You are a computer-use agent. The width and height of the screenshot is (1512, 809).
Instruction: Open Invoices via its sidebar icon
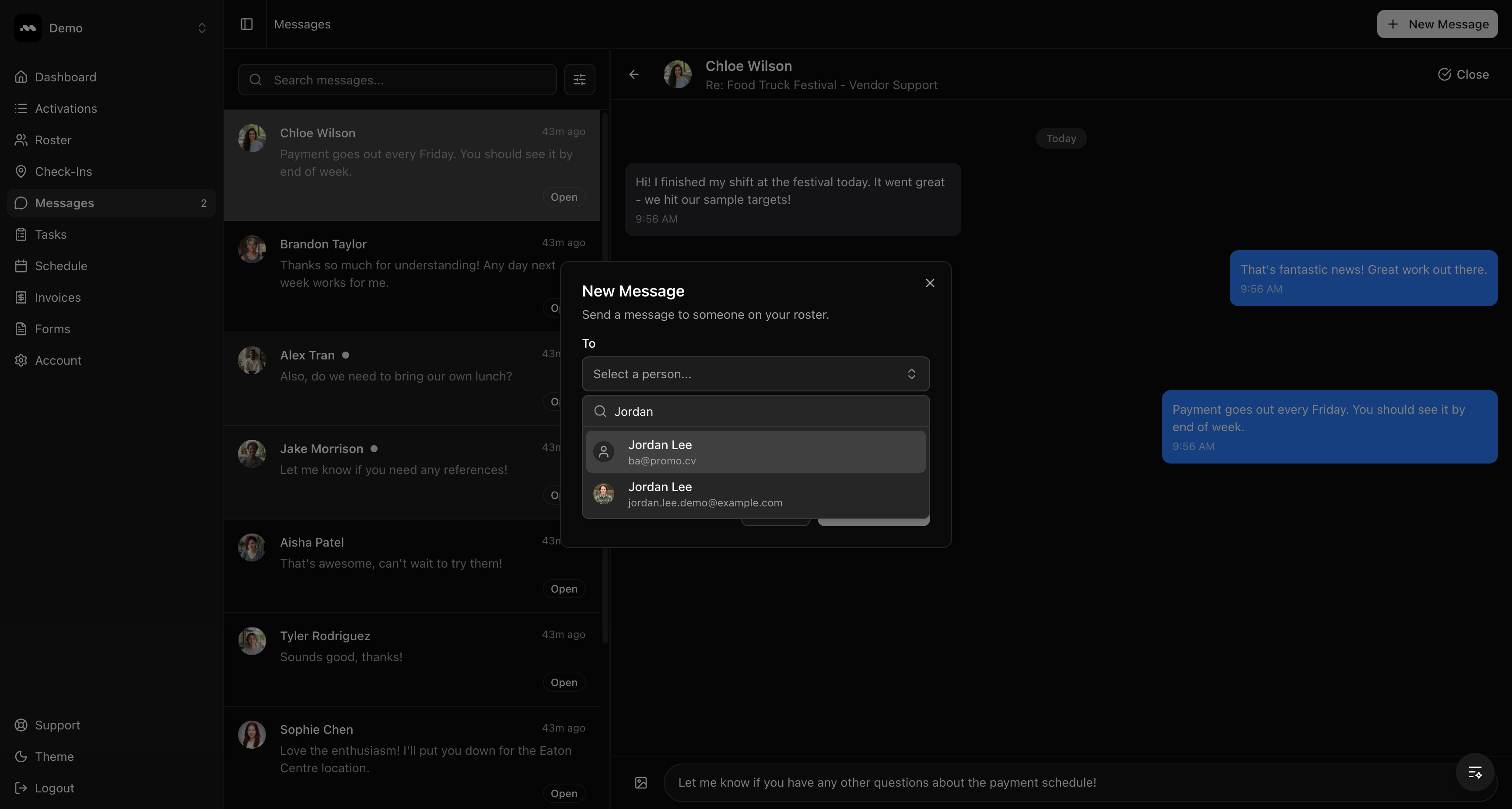coord(21,297)
